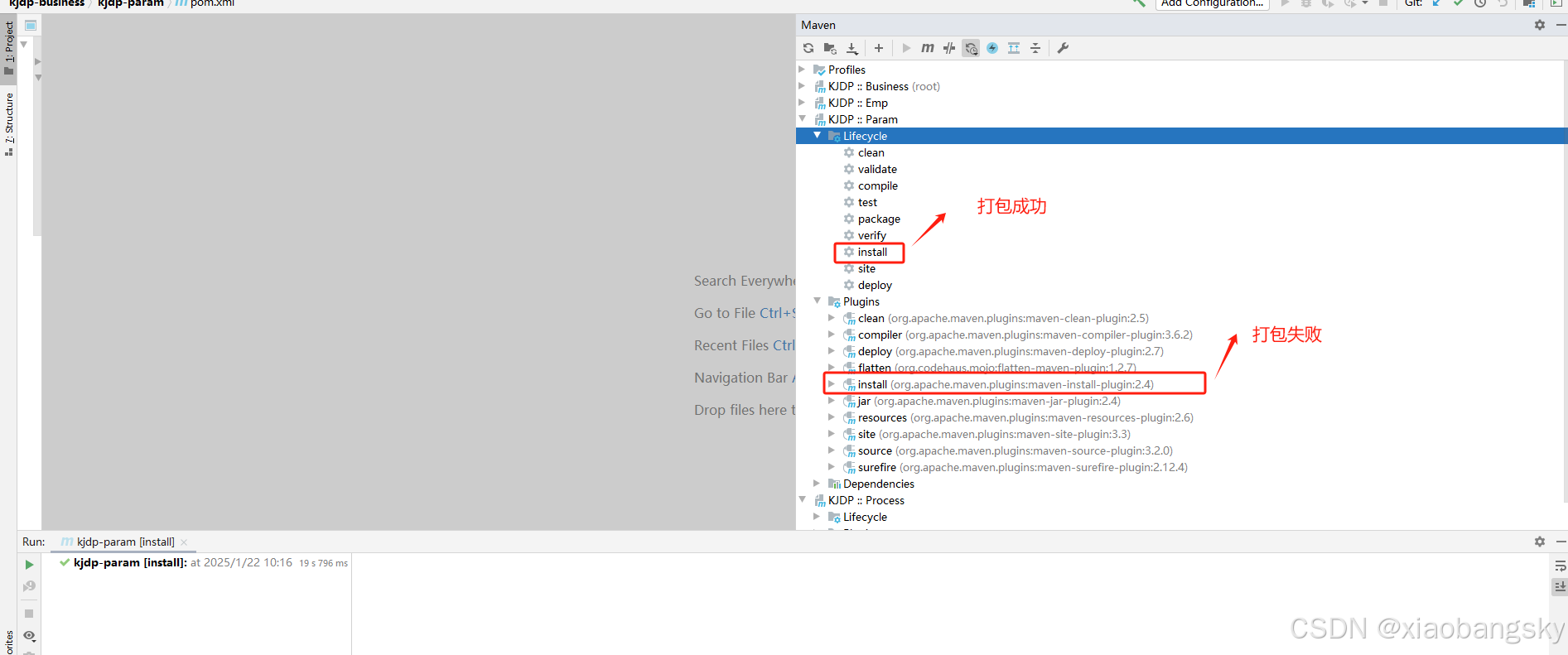Select the jar plugin entry
1568x655 pixels.
(982, 401)
